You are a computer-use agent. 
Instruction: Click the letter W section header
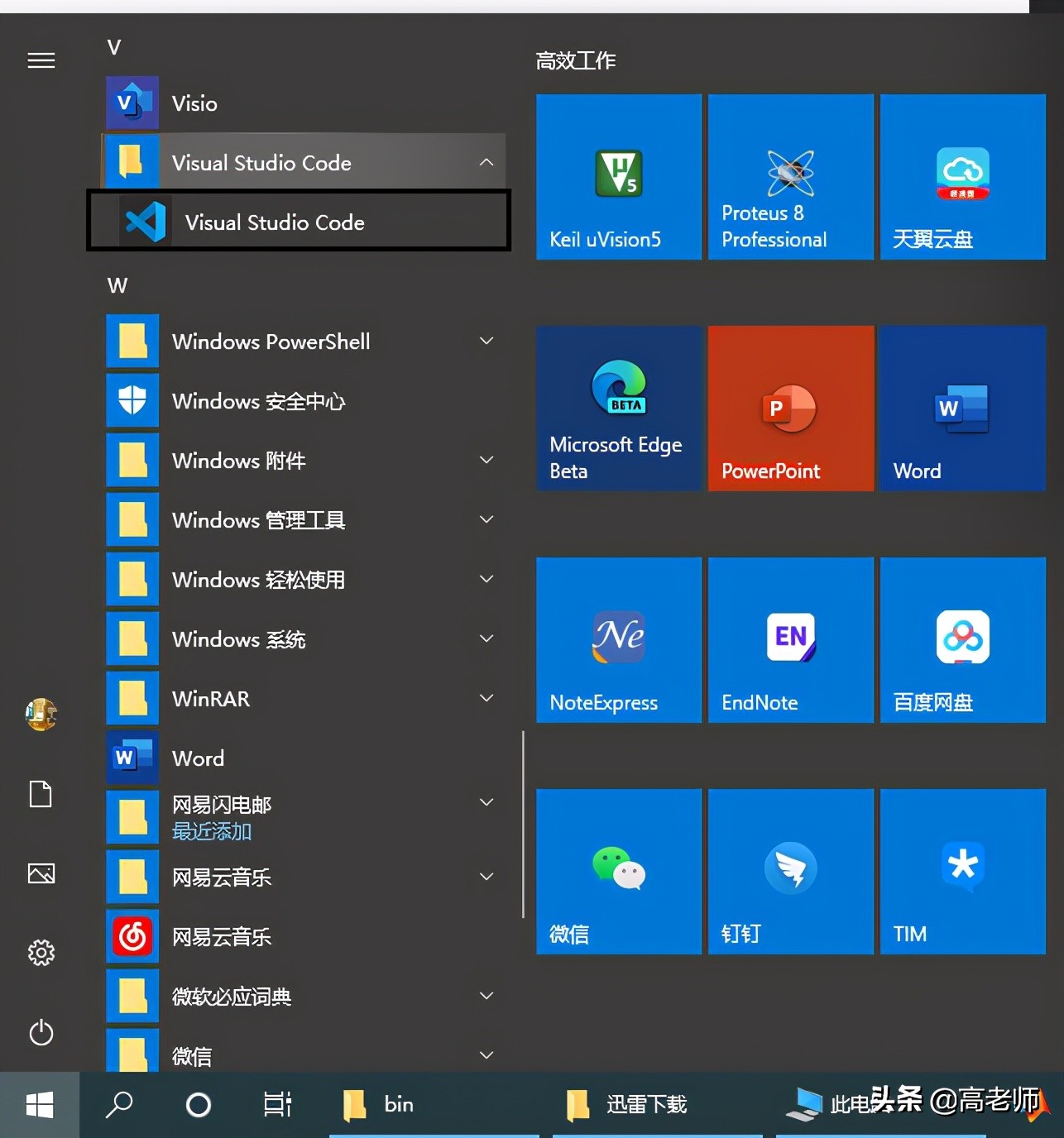(x=117, y=285)
